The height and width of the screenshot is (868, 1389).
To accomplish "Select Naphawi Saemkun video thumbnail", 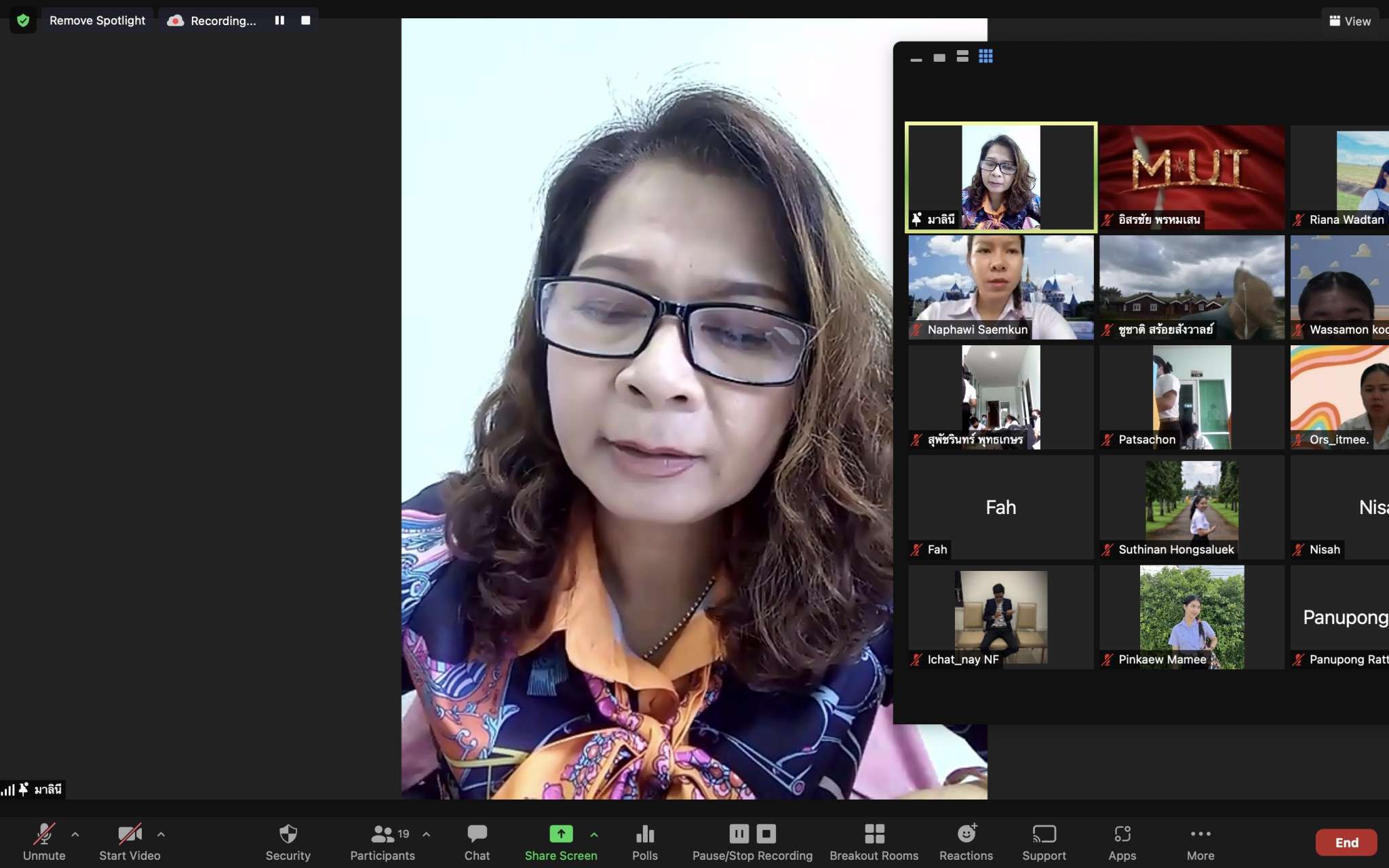I will pyautogui.click(x=1000, y=287).
